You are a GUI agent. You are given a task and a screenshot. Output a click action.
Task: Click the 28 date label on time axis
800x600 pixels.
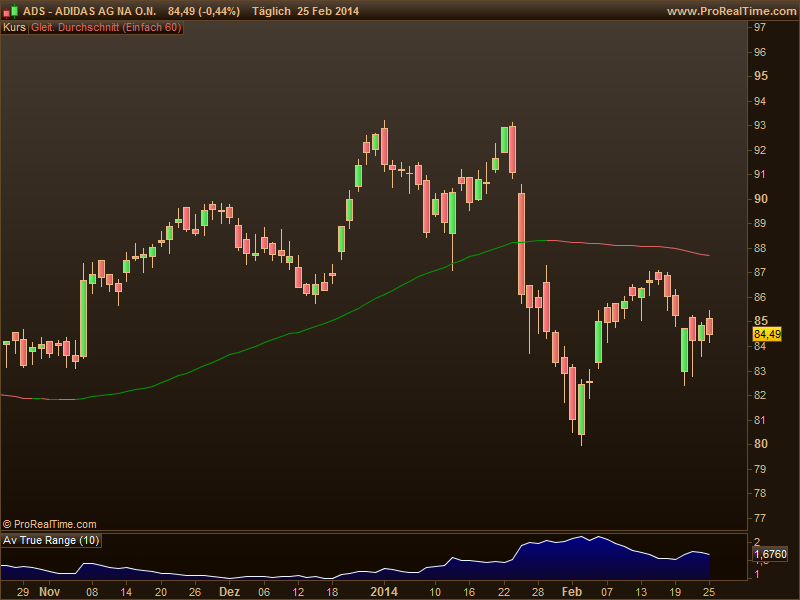[538, 592]
